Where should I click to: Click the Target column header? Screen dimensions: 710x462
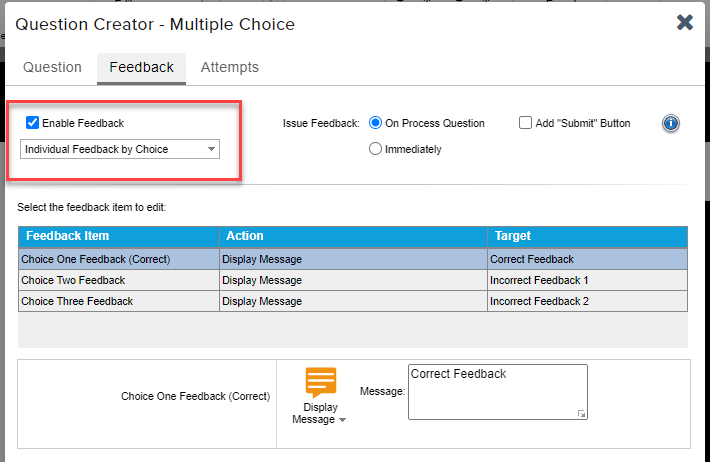[x=587, y=236]
